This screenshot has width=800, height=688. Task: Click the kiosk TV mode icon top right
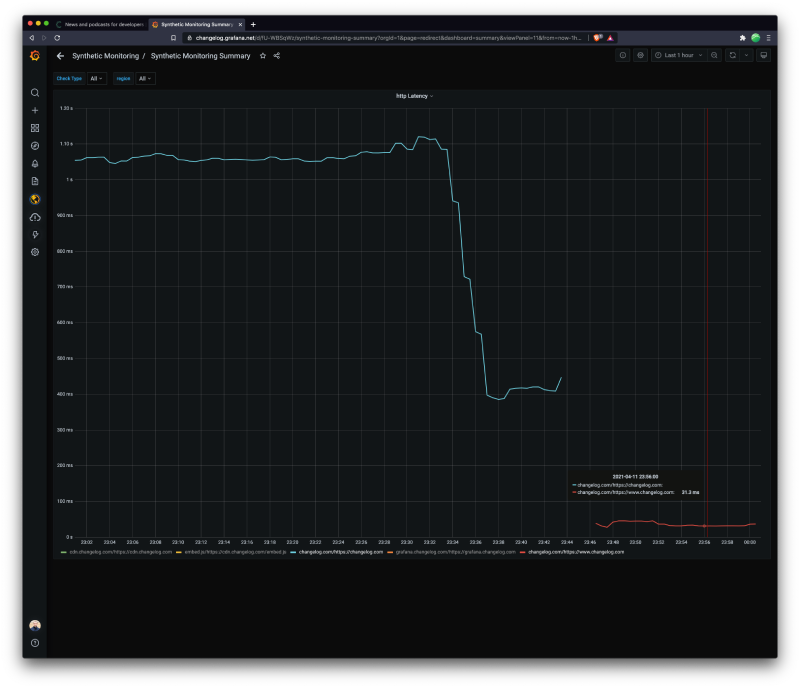[x=763, y=56]
